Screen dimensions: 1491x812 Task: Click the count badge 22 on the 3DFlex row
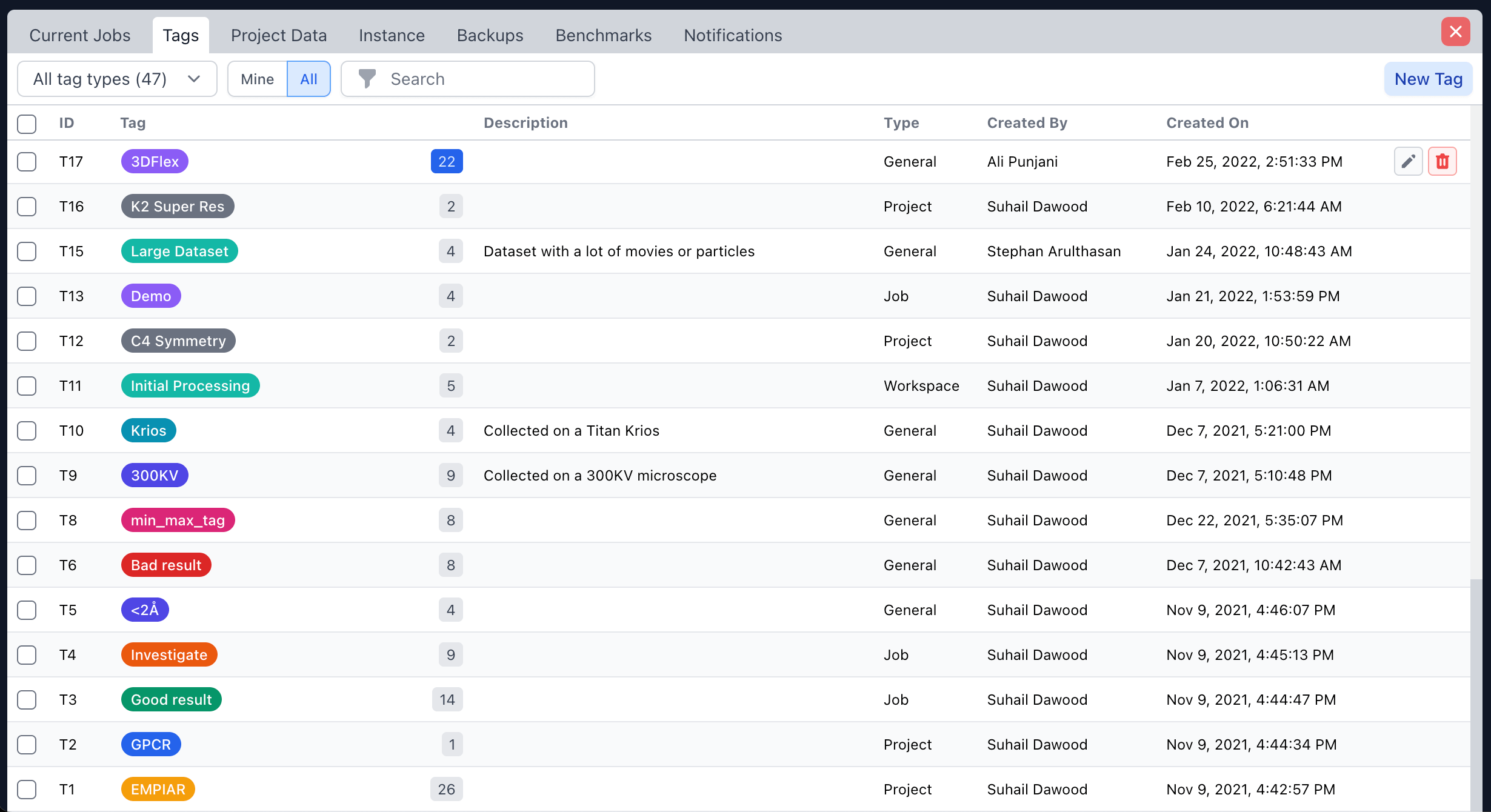coord(447,161)
